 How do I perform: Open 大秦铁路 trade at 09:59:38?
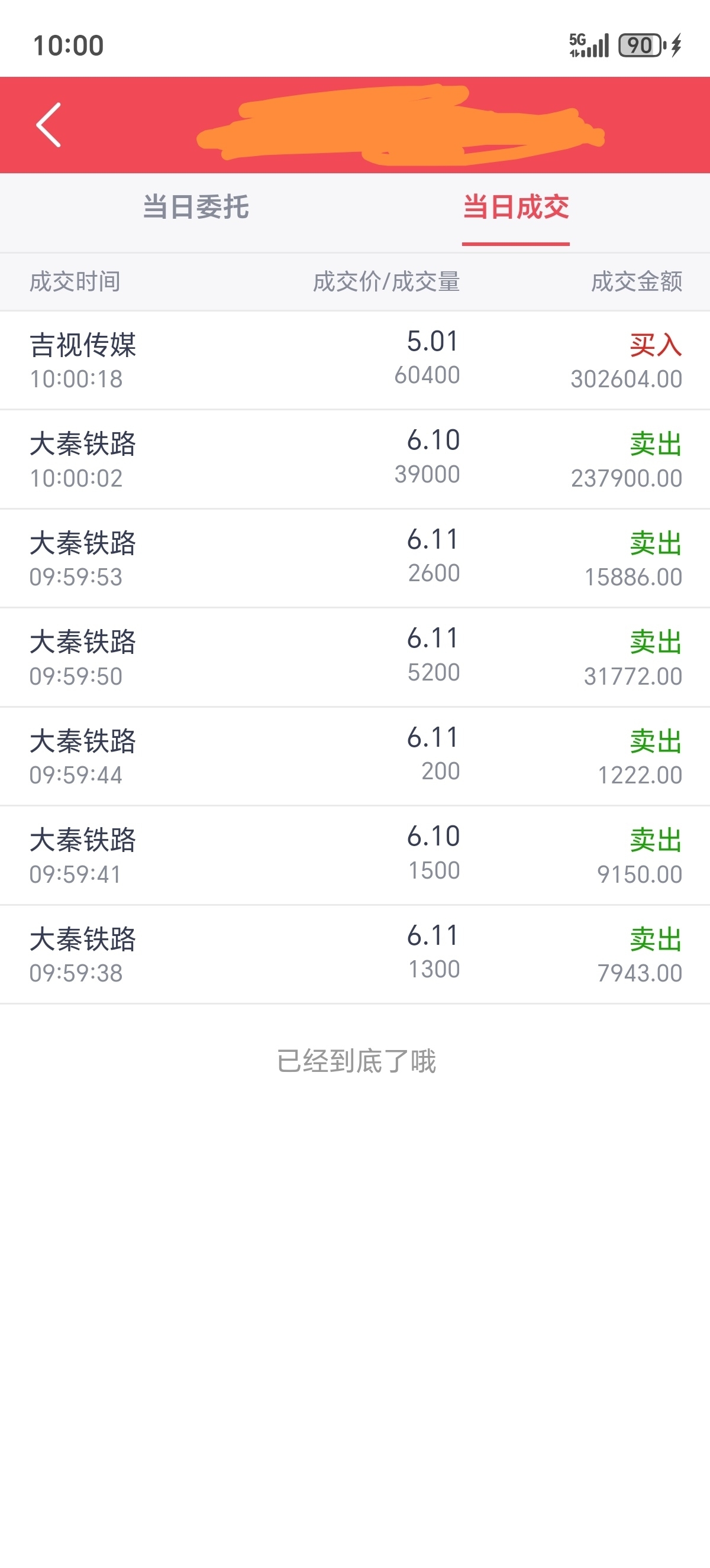355,954
